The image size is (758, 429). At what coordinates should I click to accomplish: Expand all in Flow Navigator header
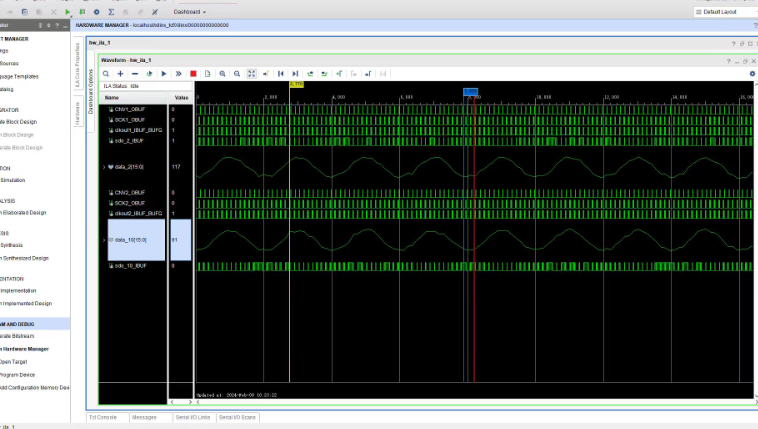[x=49, y=25]
